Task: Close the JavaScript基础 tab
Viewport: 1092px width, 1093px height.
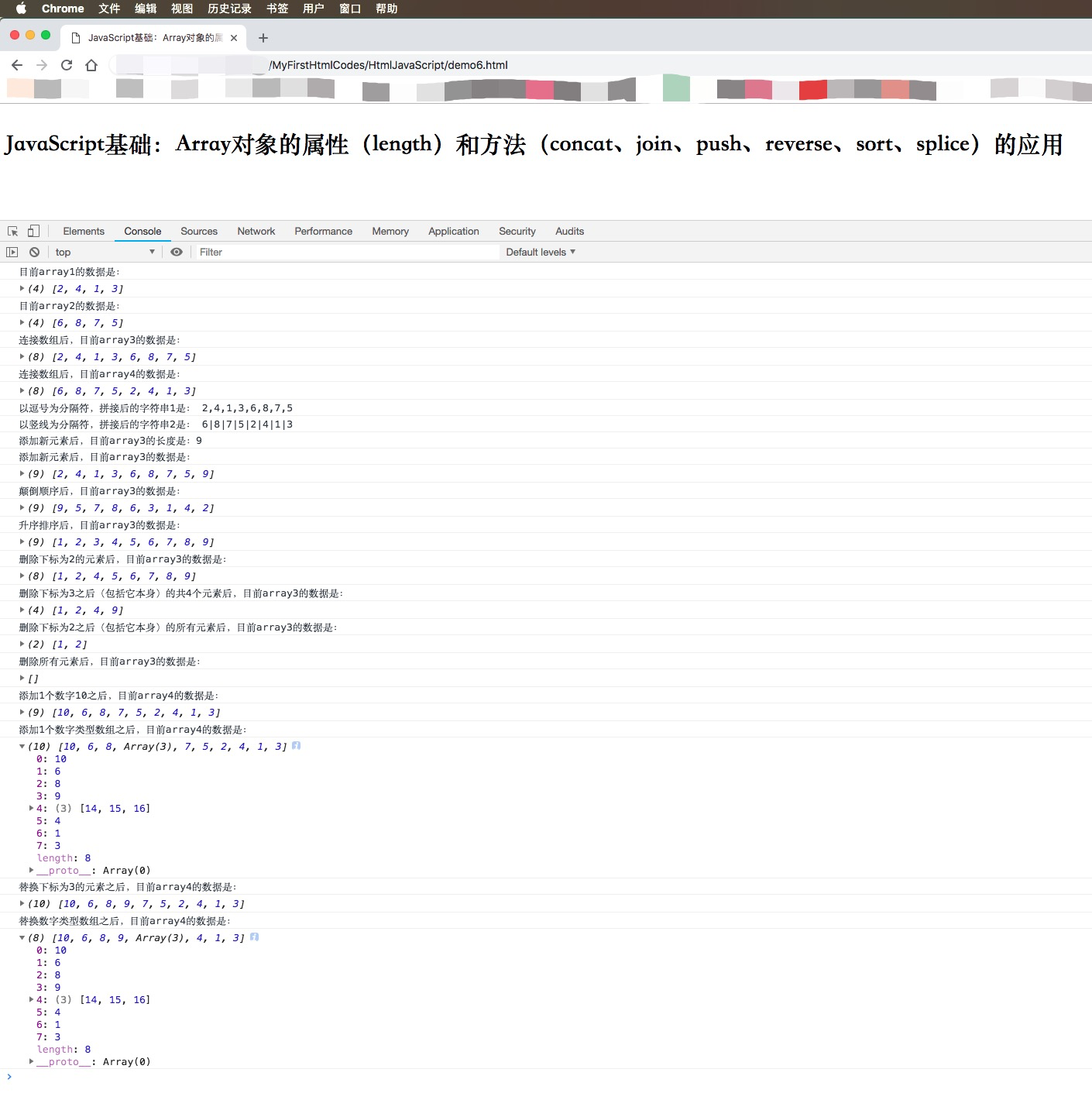Action: click(234, 38)
